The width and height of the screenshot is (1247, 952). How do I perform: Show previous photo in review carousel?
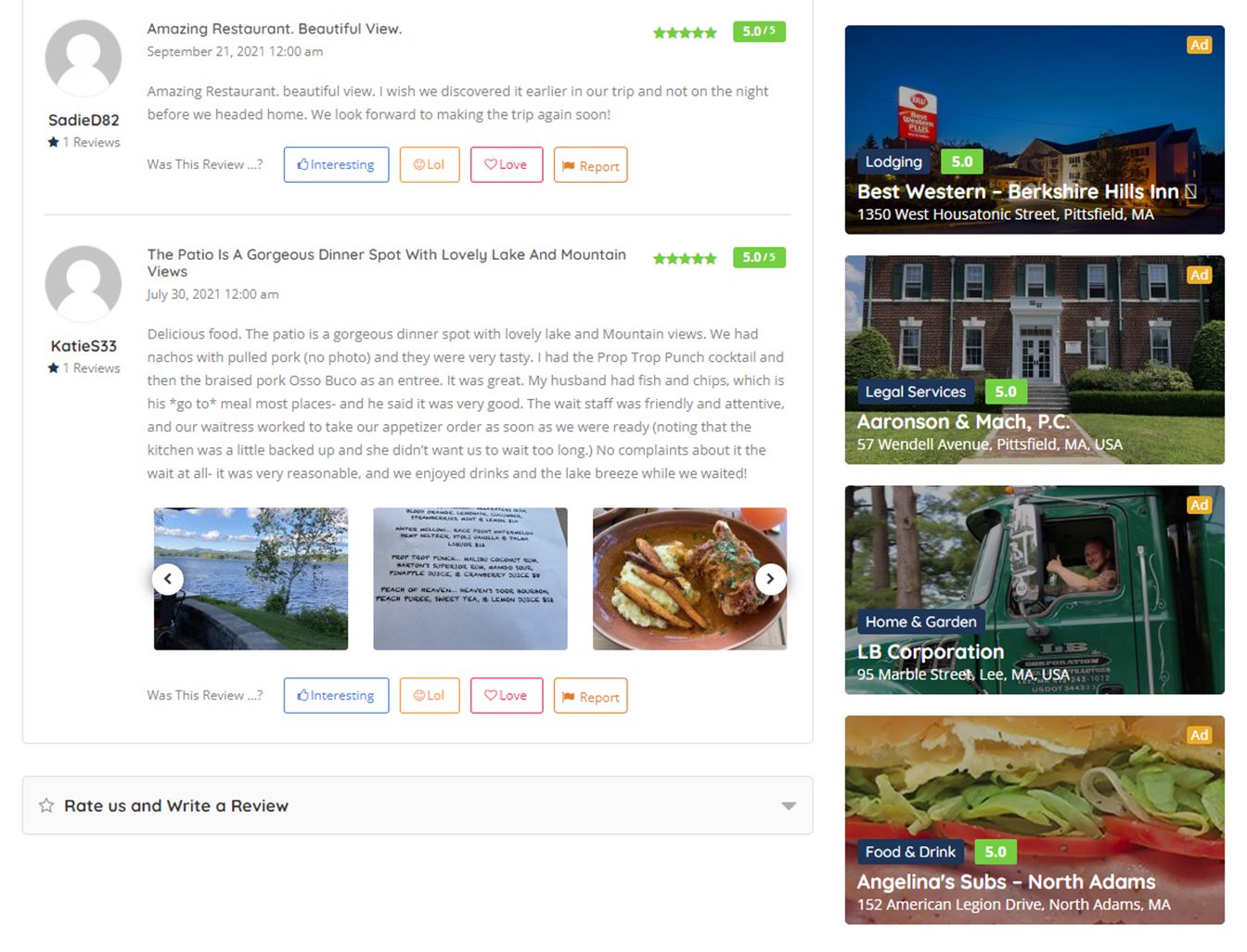168,579
